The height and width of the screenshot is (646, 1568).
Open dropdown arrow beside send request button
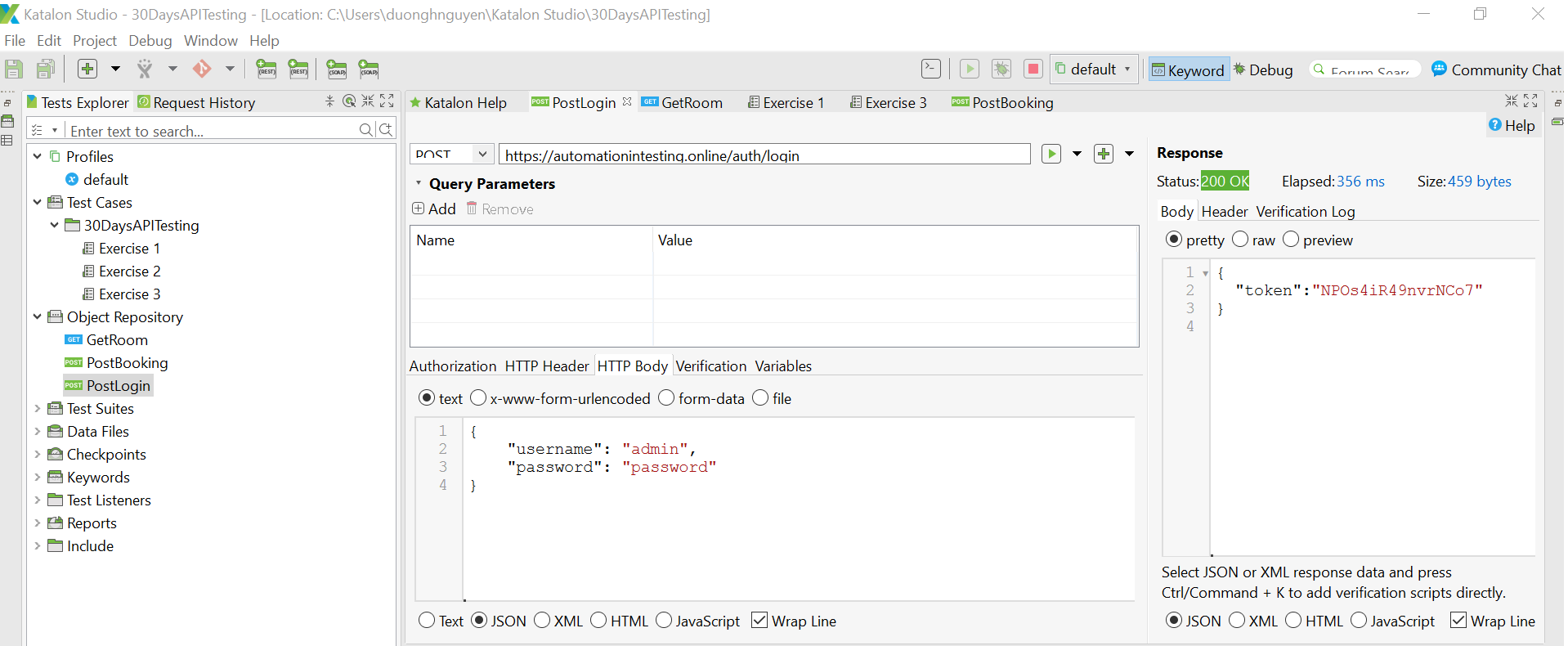[x=1077, y=154]
